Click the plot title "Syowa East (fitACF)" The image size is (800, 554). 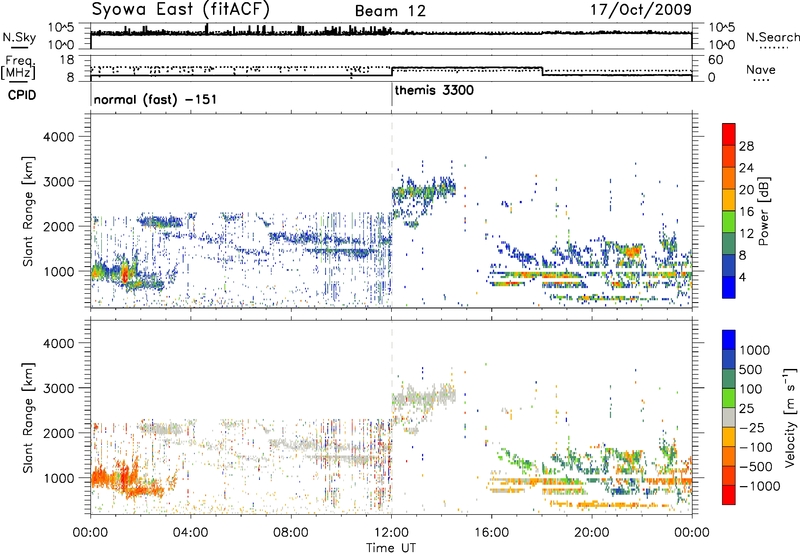pyautogui.click(x=181, y=9)
